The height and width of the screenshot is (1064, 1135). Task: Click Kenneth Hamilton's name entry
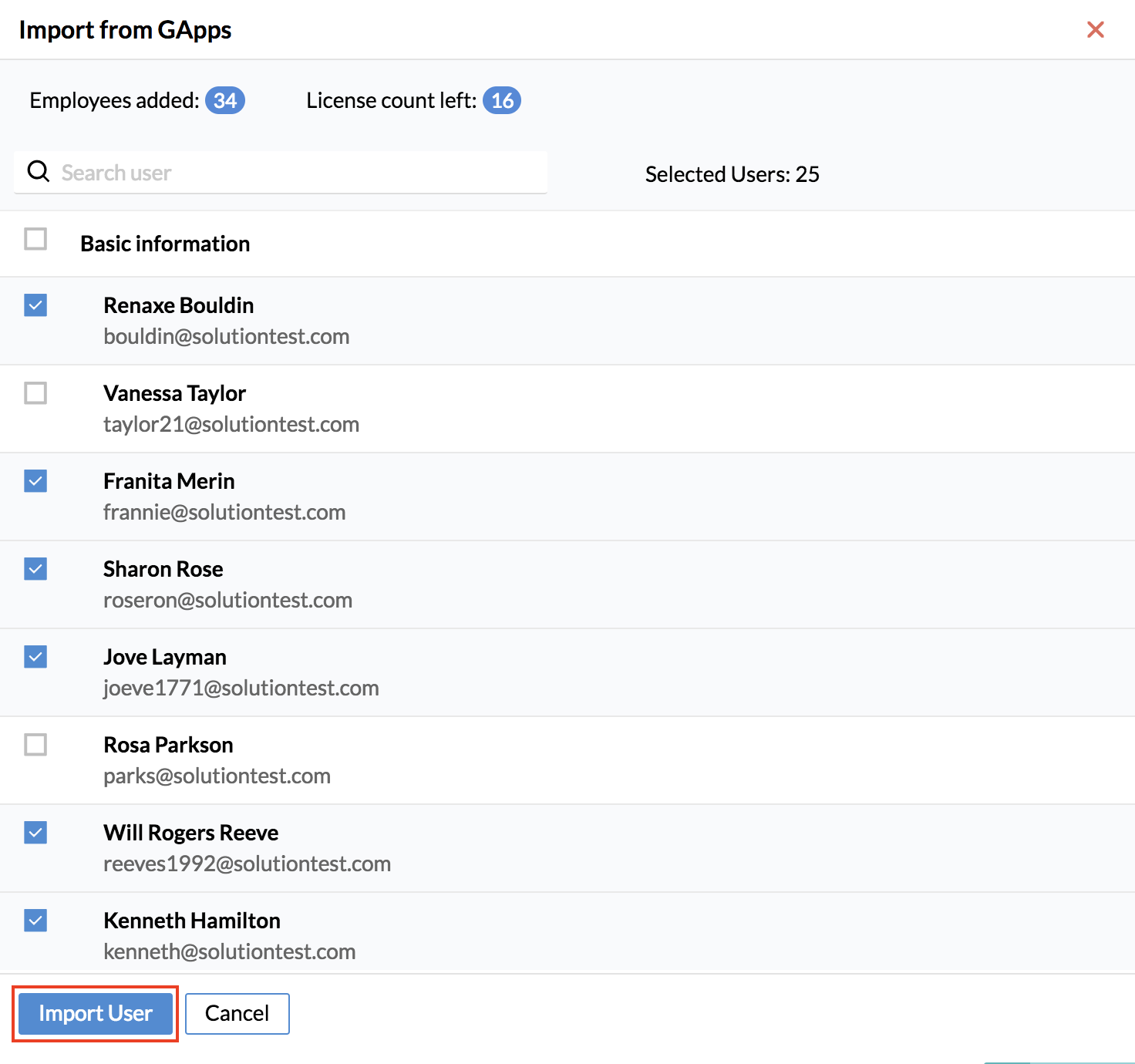191,921
